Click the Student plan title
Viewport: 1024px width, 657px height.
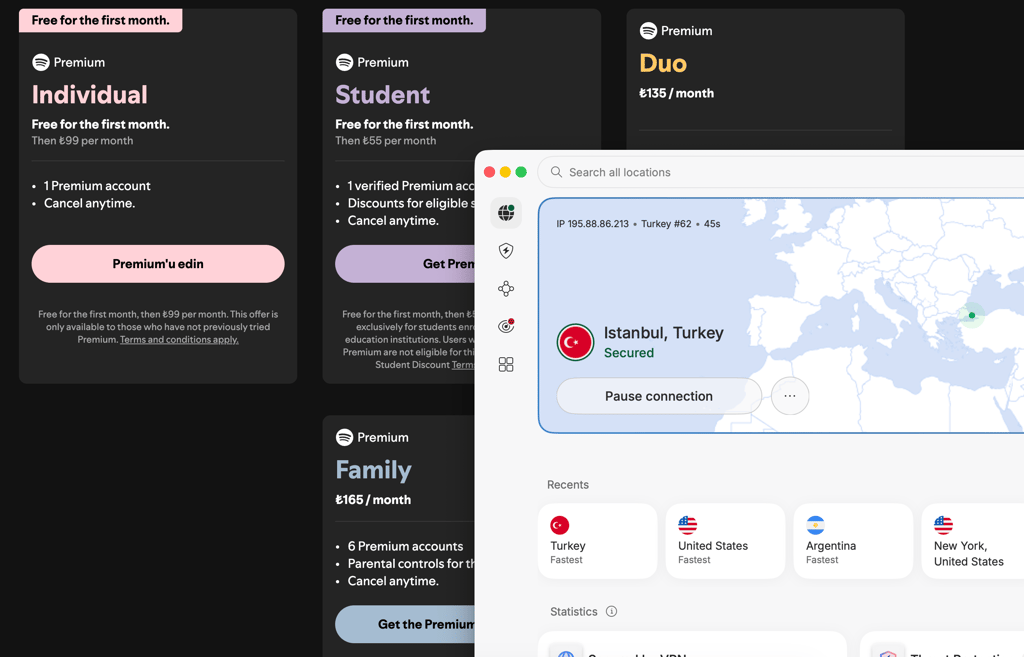pyautogui.click(x=383, y=95)
